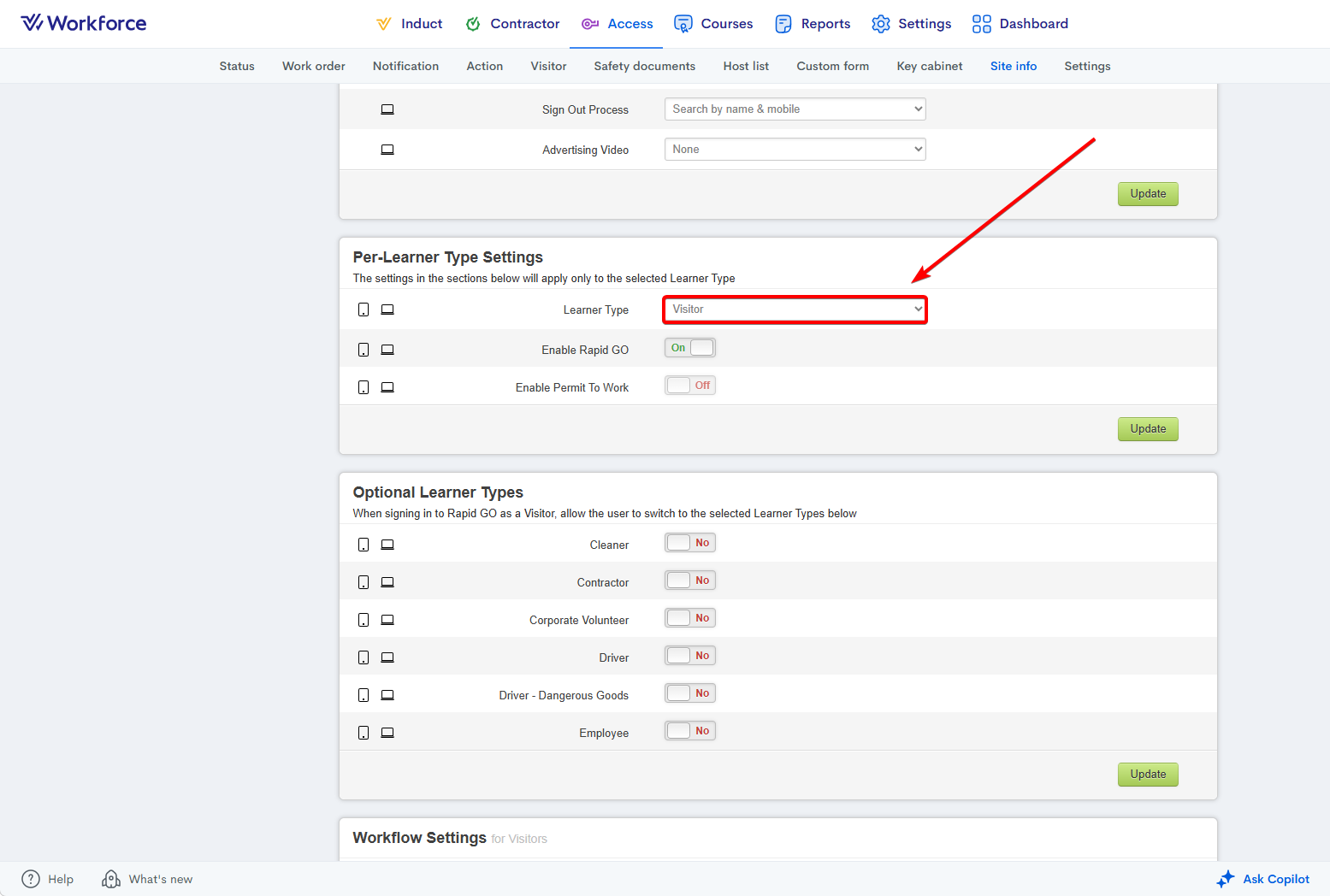Toggle Enable Rapid GO switch off
This screenshot has height=896, width=1330.
pyautogui.click(x=690, y=348)
